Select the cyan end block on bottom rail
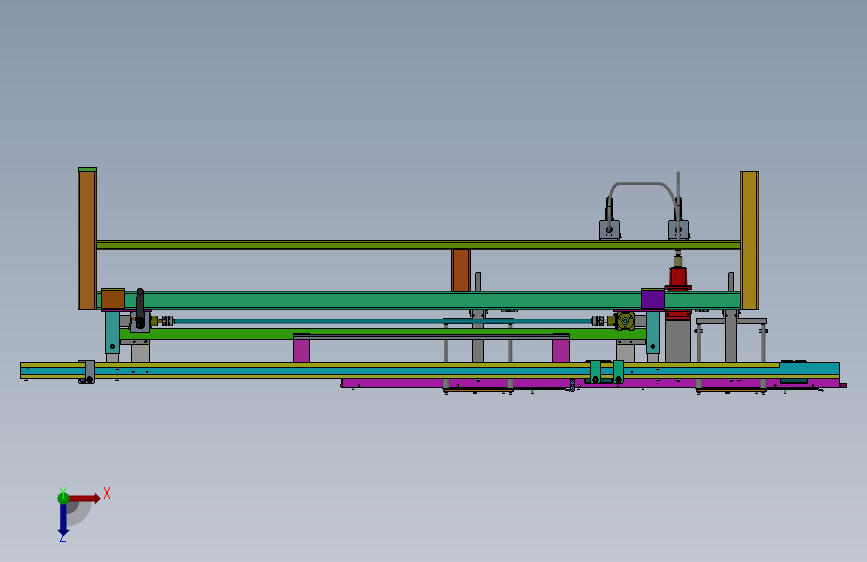This screenshot has height=562, width=867. (809, 369)
